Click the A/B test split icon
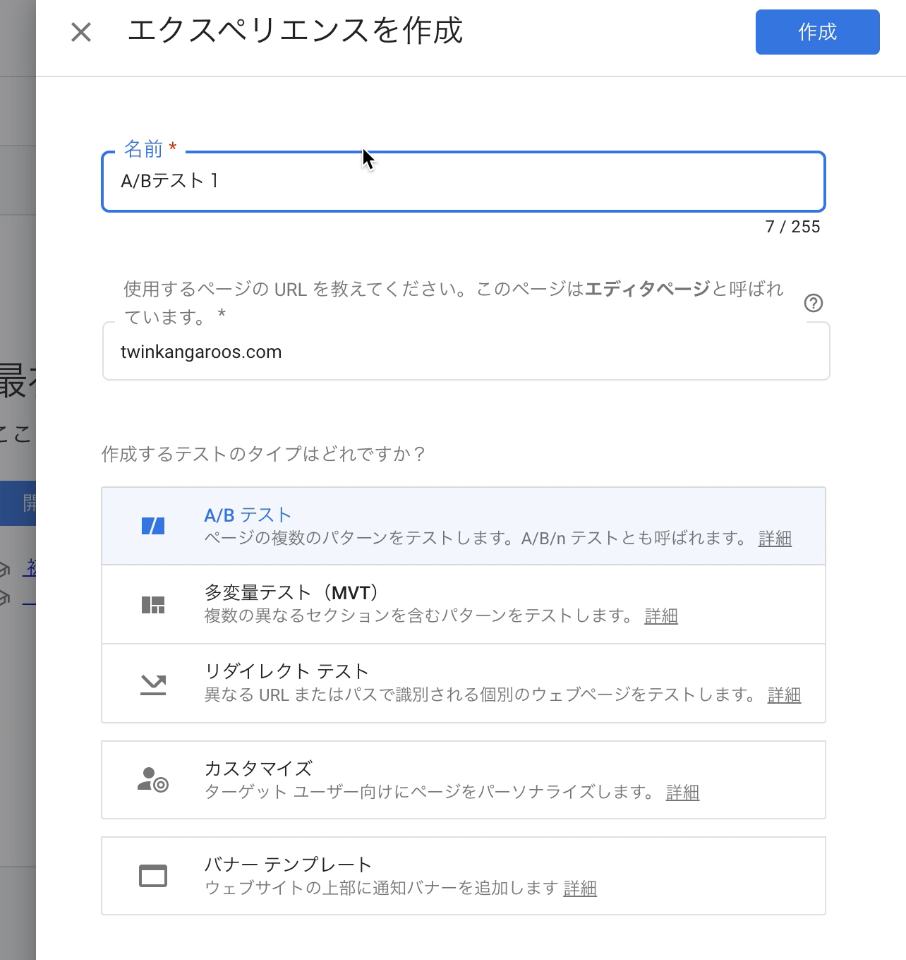The image size is (906, 960). coord(153,526)
